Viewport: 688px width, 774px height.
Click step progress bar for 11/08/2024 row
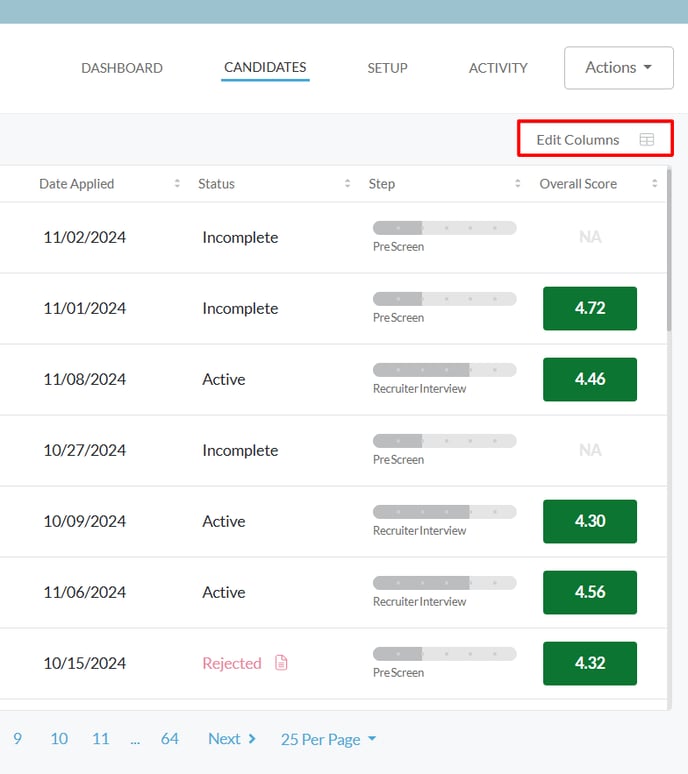(445, 370)
